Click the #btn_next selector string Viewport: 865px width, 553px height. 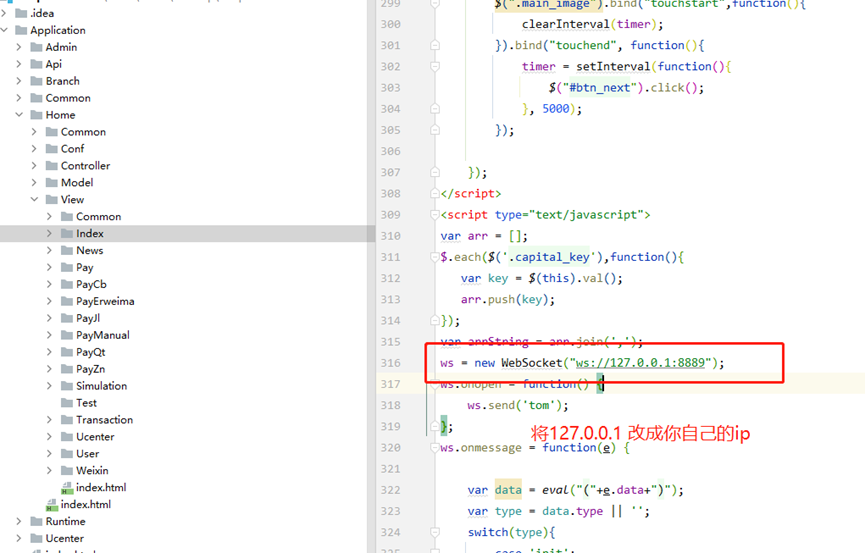(600, 88)
